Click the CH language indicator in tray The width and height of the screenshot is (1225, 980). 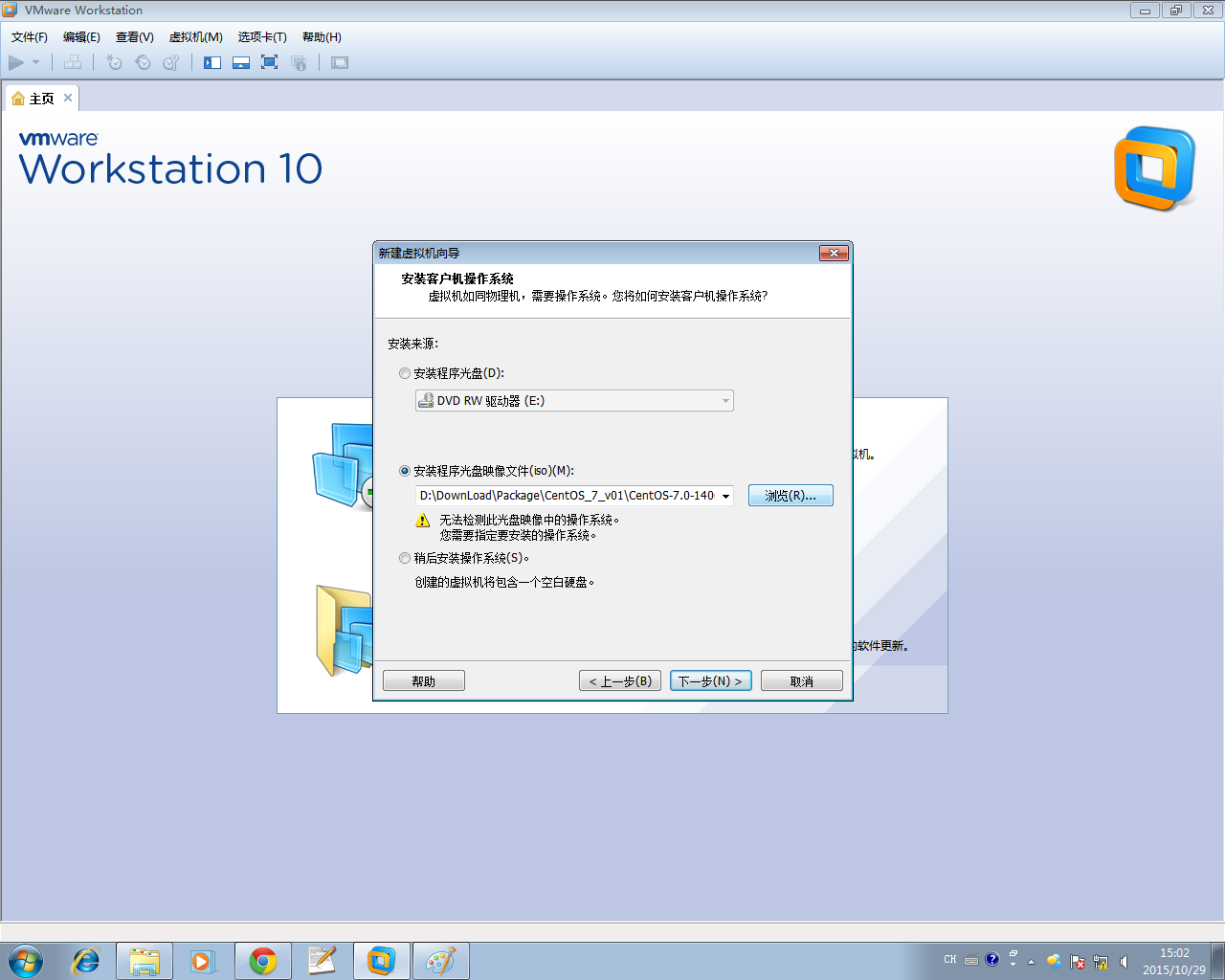[x=950, y=960]
